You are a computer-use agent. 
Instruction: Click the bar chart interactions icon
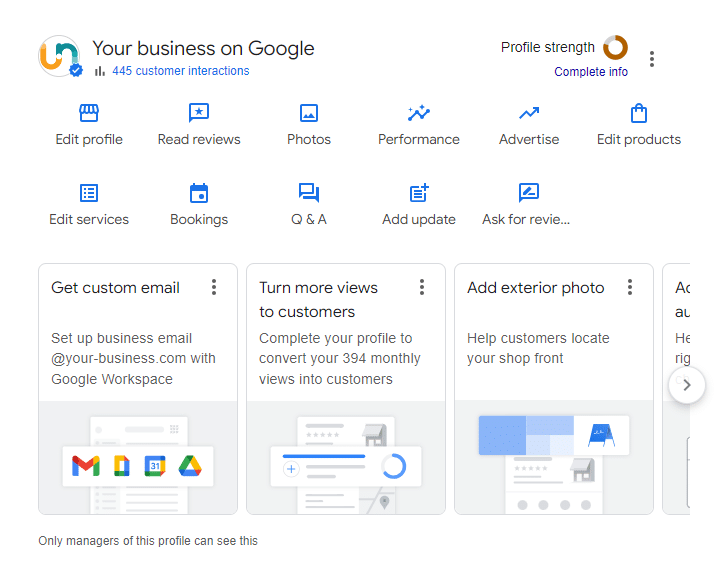100,71
